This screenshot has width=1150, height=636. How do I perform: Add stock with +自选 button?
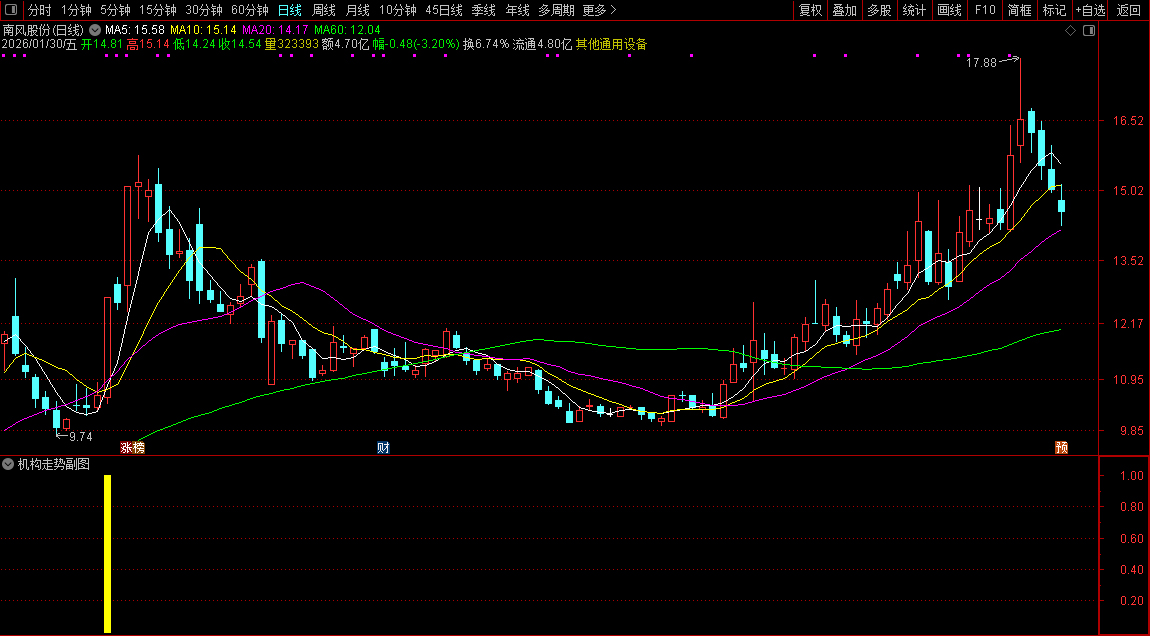tap(1091, 10)
